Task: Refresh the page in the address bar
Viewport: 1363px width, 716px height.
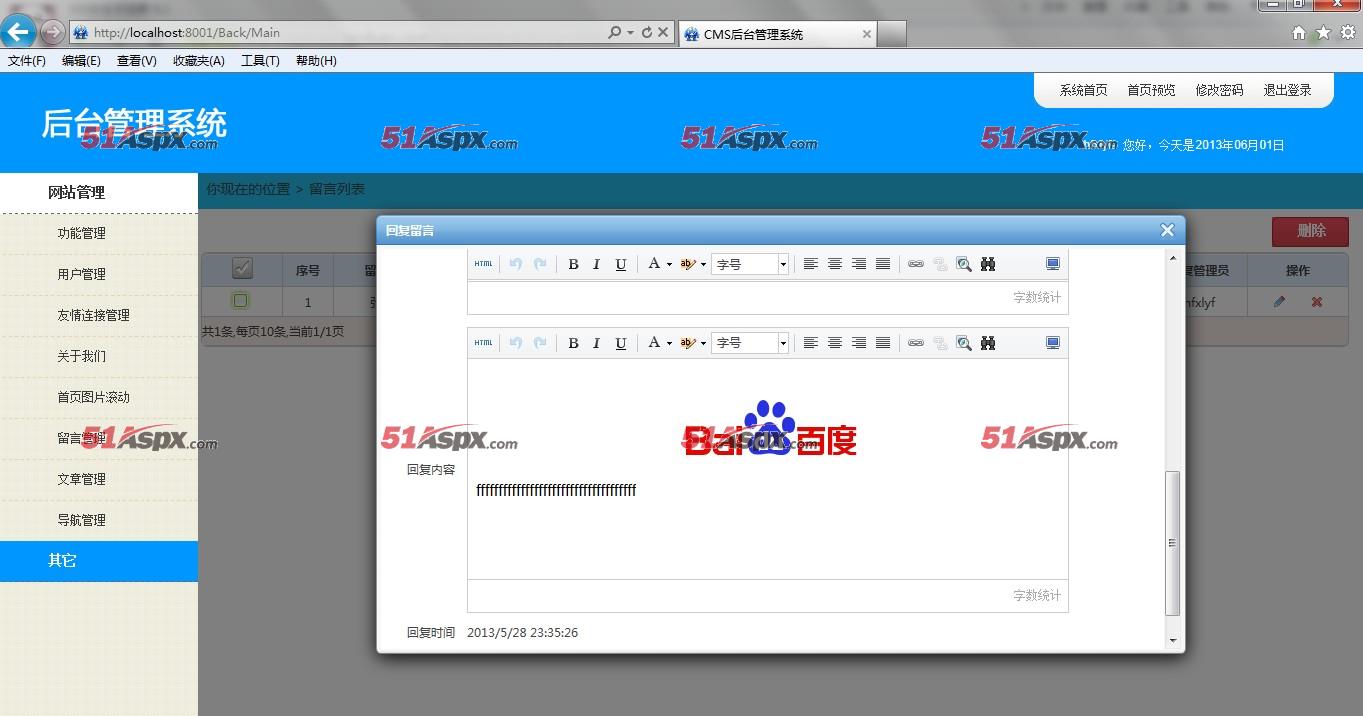Action: (x=647, y=32)
